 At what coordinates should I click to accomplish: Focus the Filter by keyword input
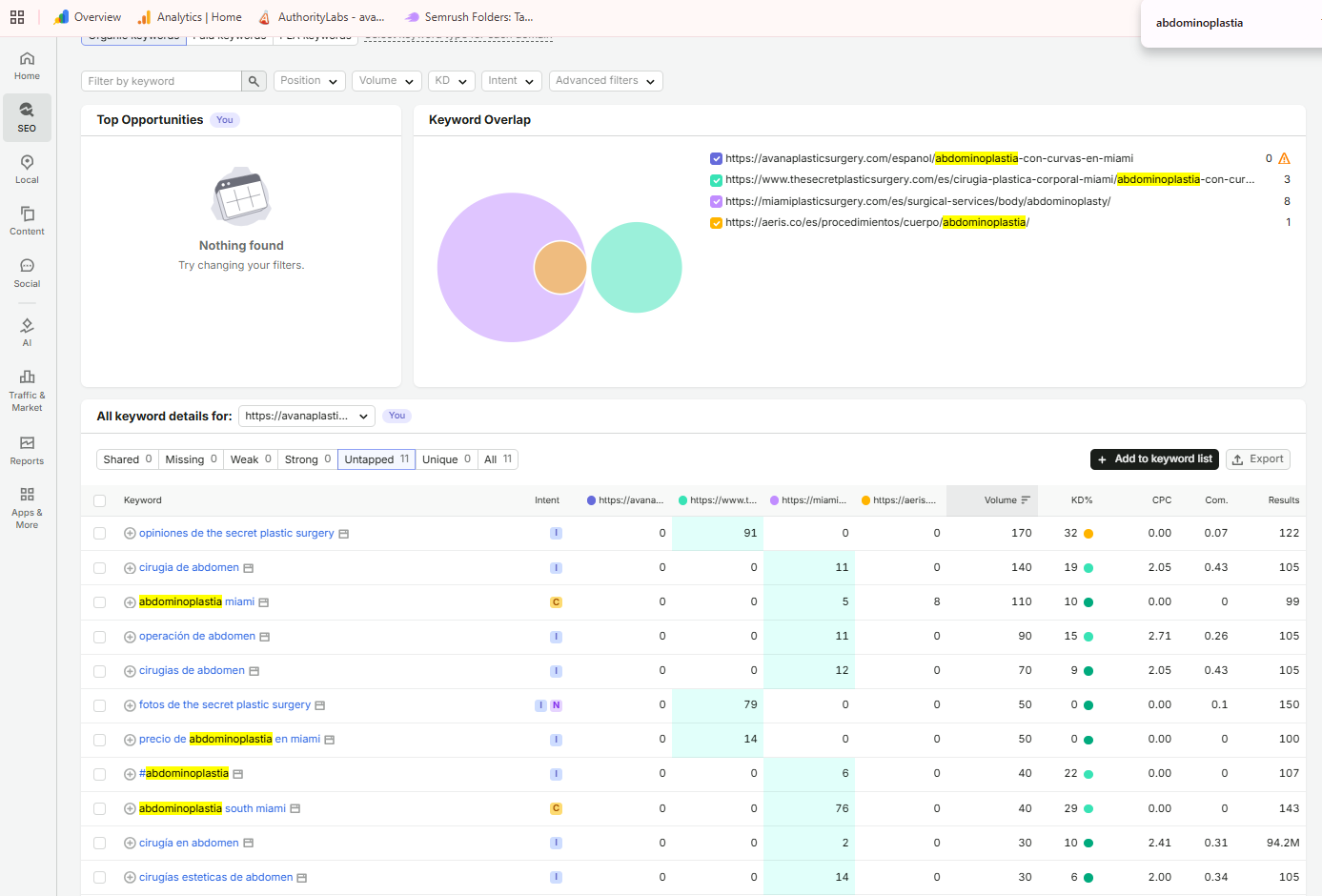(161, 81)
